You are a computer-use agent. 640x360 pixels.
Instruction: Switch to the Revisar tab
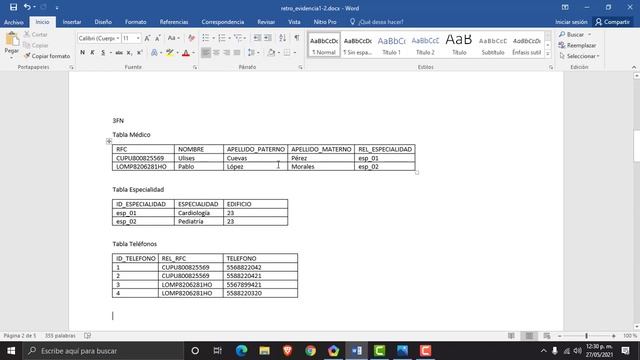266,22
